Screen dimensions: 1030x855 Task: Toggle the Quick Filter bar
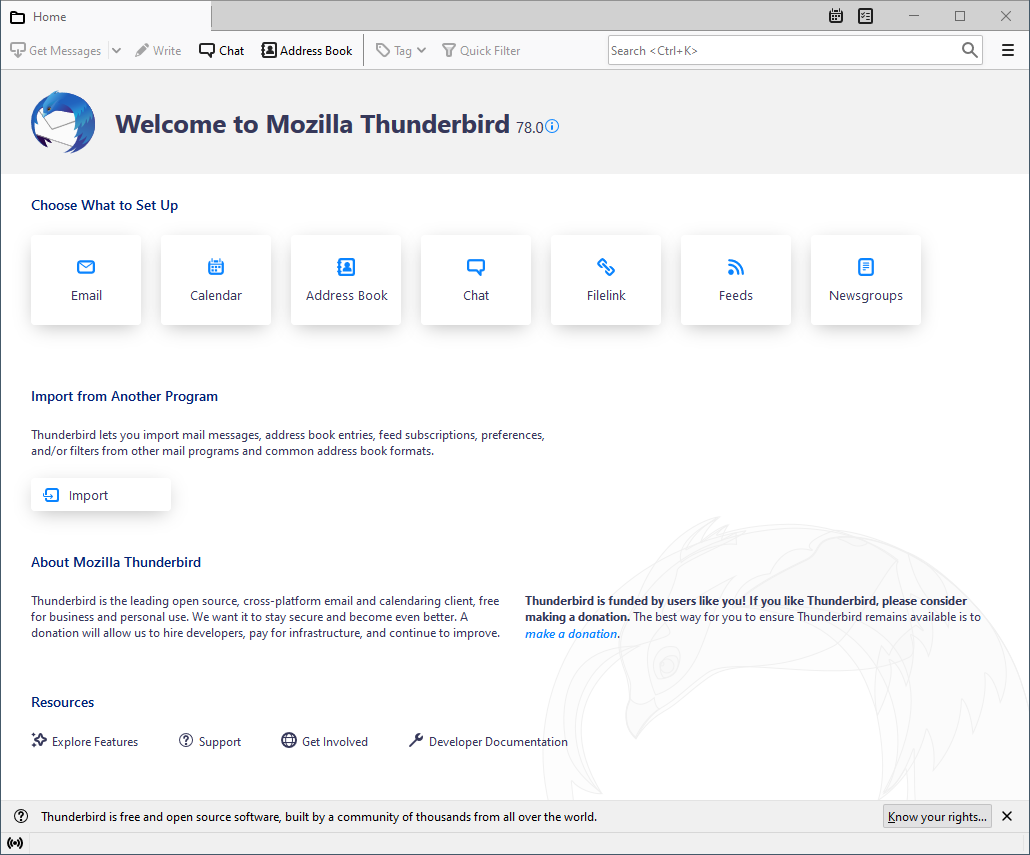[480, 50]
